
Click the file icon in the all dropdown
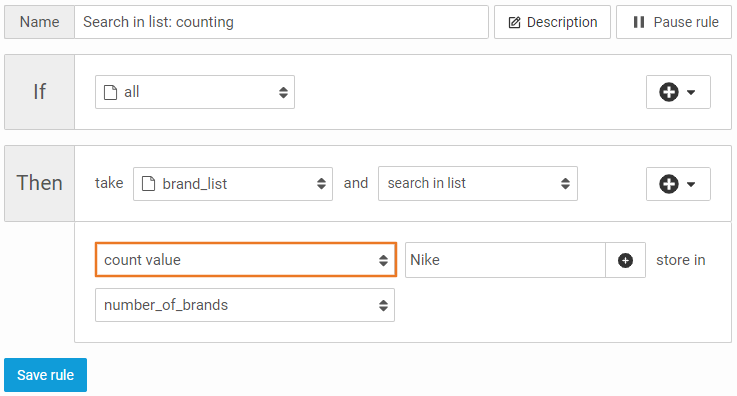coord(110,93)
